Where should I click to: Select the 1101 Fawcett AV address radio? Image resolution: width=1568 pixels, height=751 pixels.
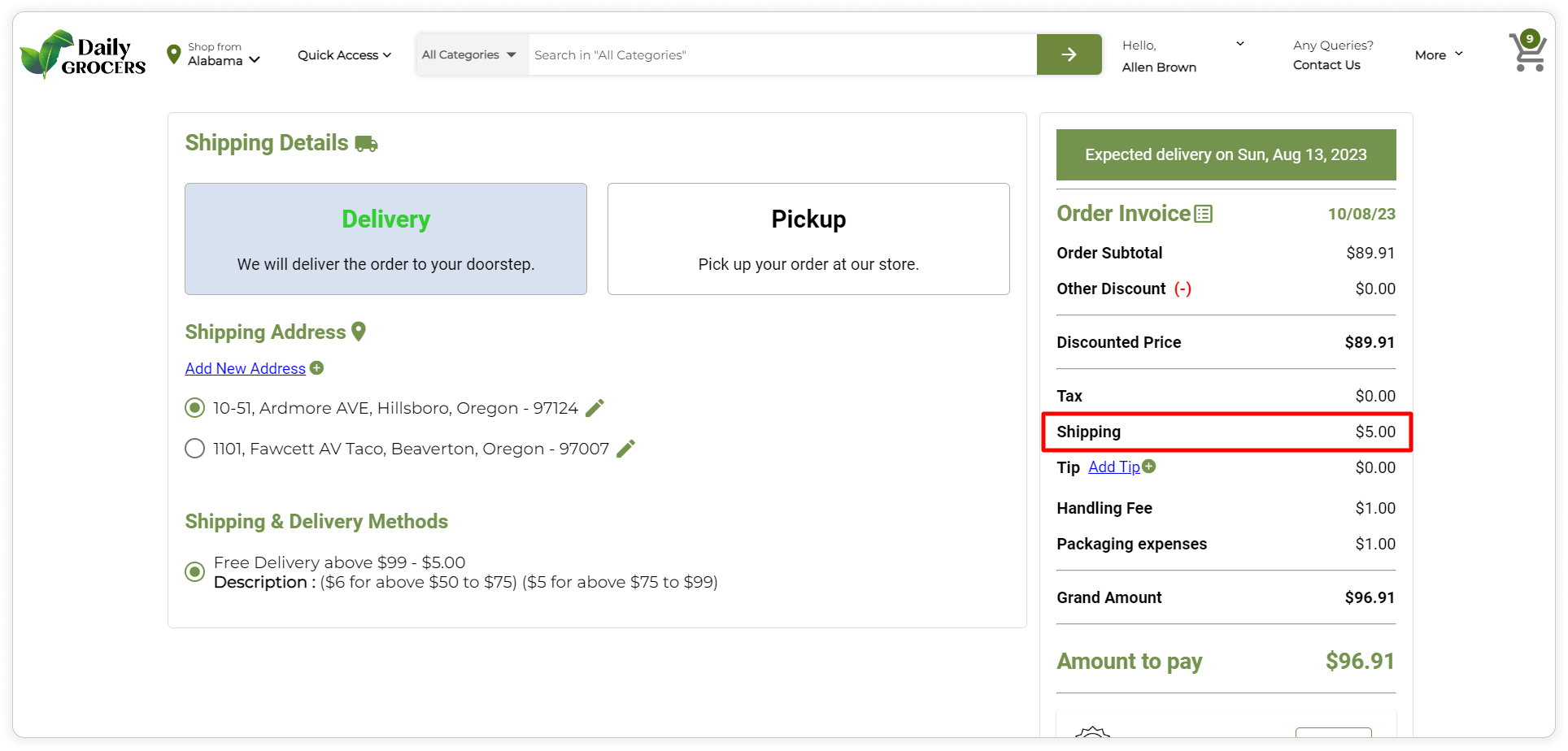pyautogui.click(x=194, y=449)
